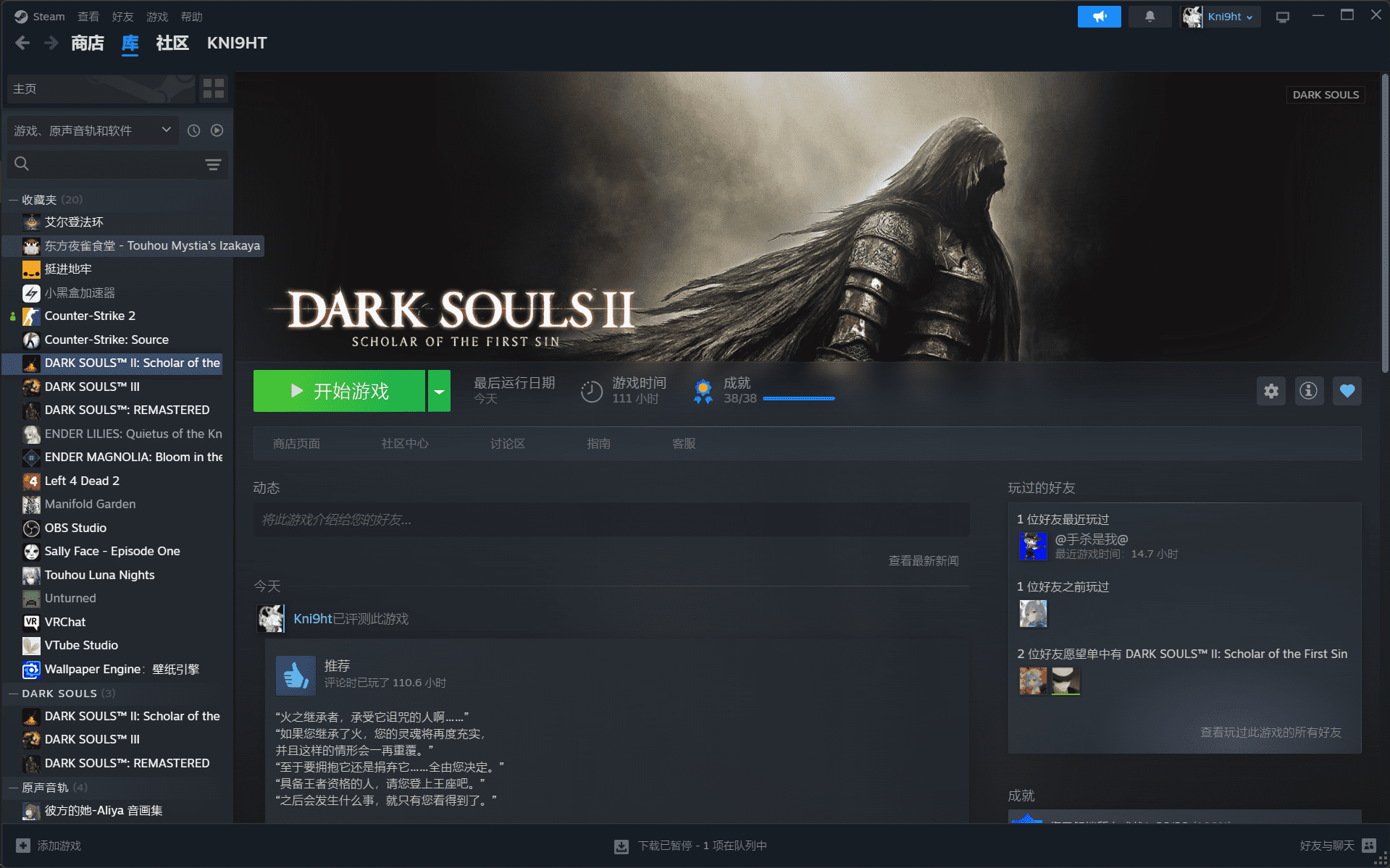Image resolution: width=1390 pixels, height=868 pixels.
Task: Open the 社区中心 link
Action: (405, 444)
